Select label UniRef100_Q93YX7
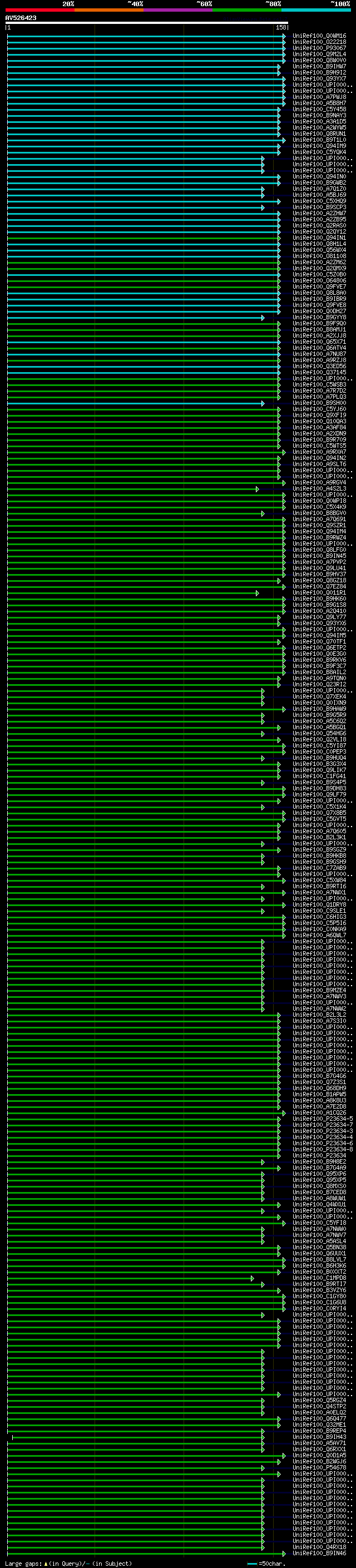The image size is (356, 1568). [x=319, y=78]
